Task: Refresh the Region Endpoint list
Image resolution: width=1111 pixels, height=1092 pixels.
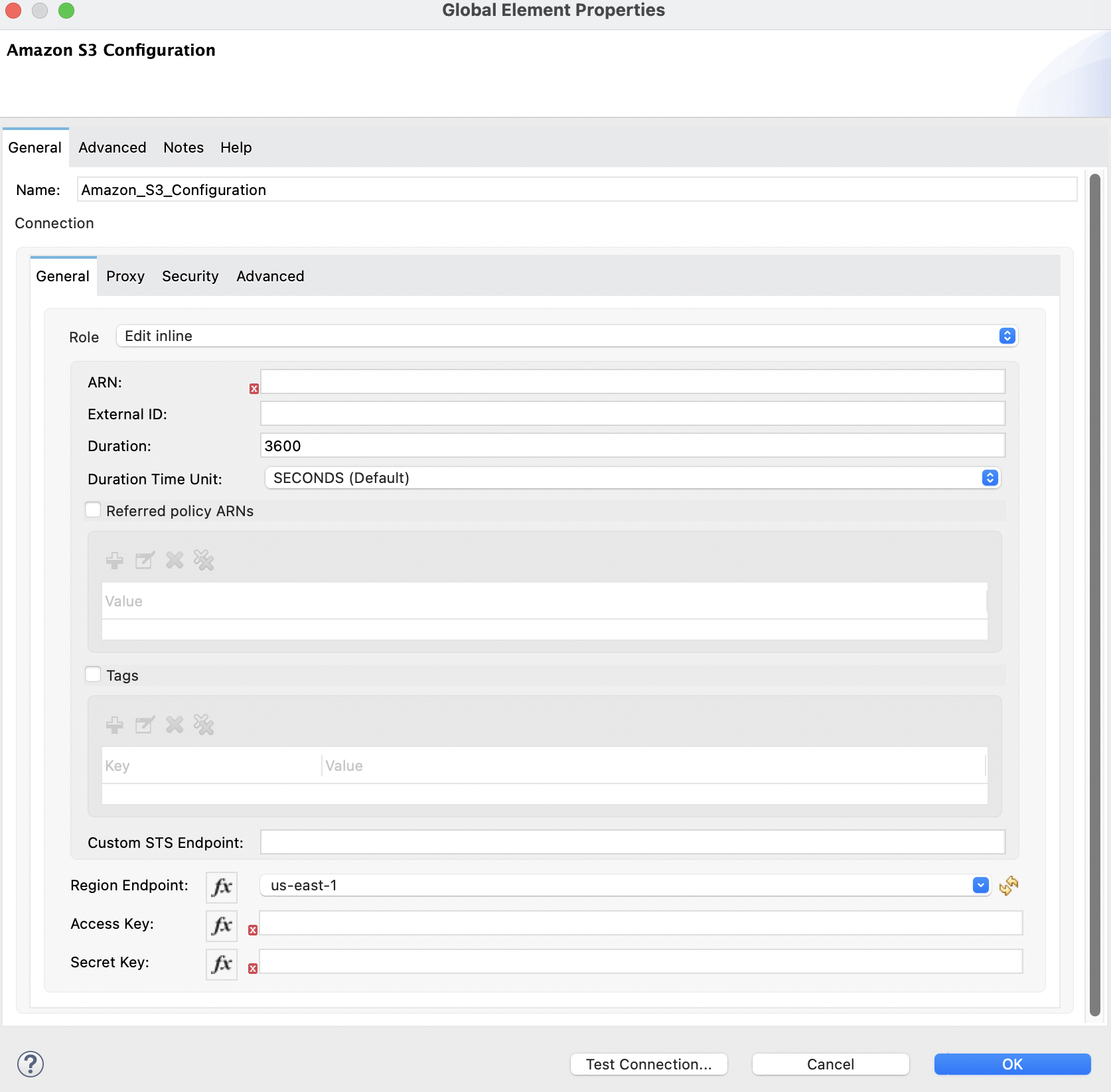Action: click(1008, 886)
